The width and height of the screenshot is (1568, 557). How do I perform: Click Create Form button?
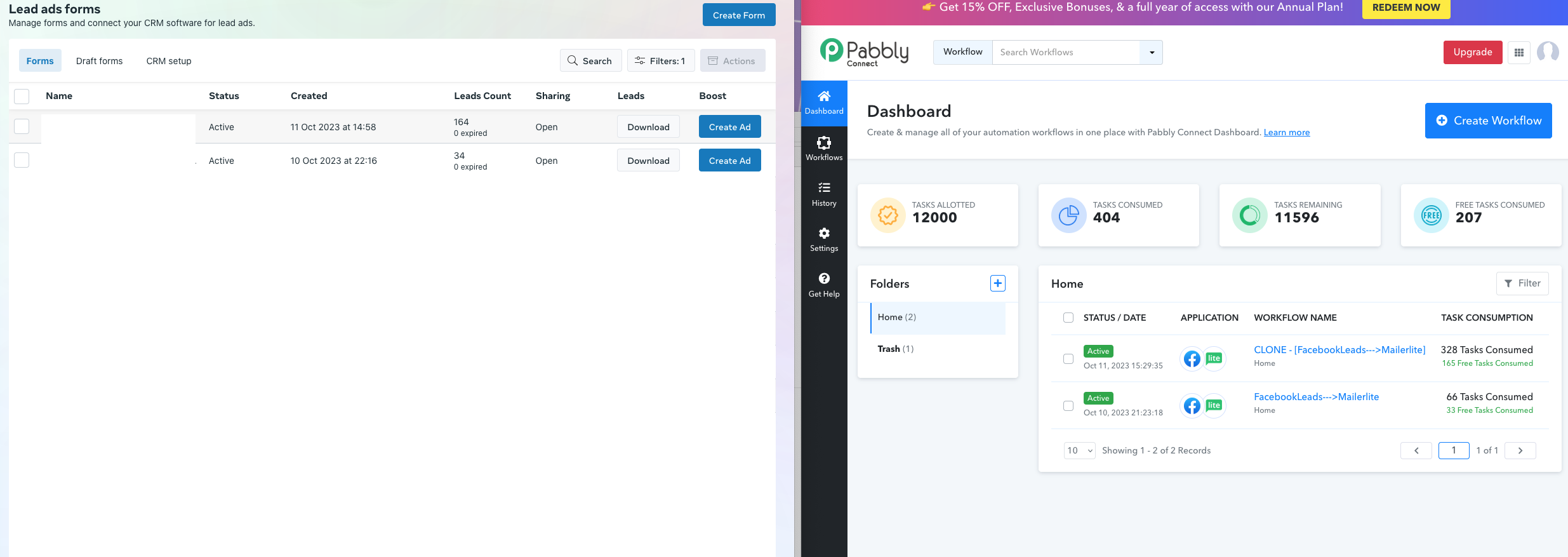[739, 15]
